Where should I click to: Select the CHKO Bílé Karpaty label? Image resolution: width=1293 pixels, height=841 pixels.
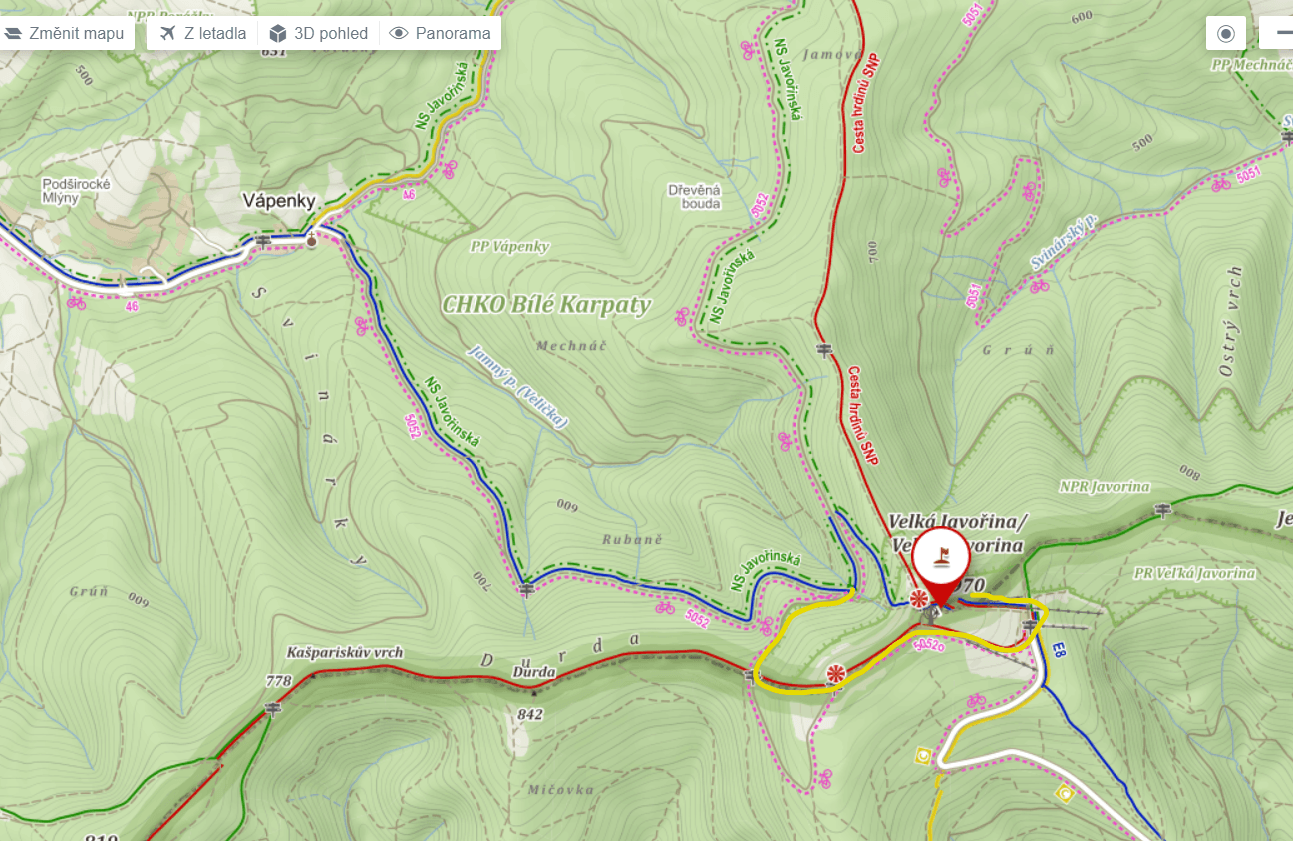pyautogui.click(x=547, y=305)
